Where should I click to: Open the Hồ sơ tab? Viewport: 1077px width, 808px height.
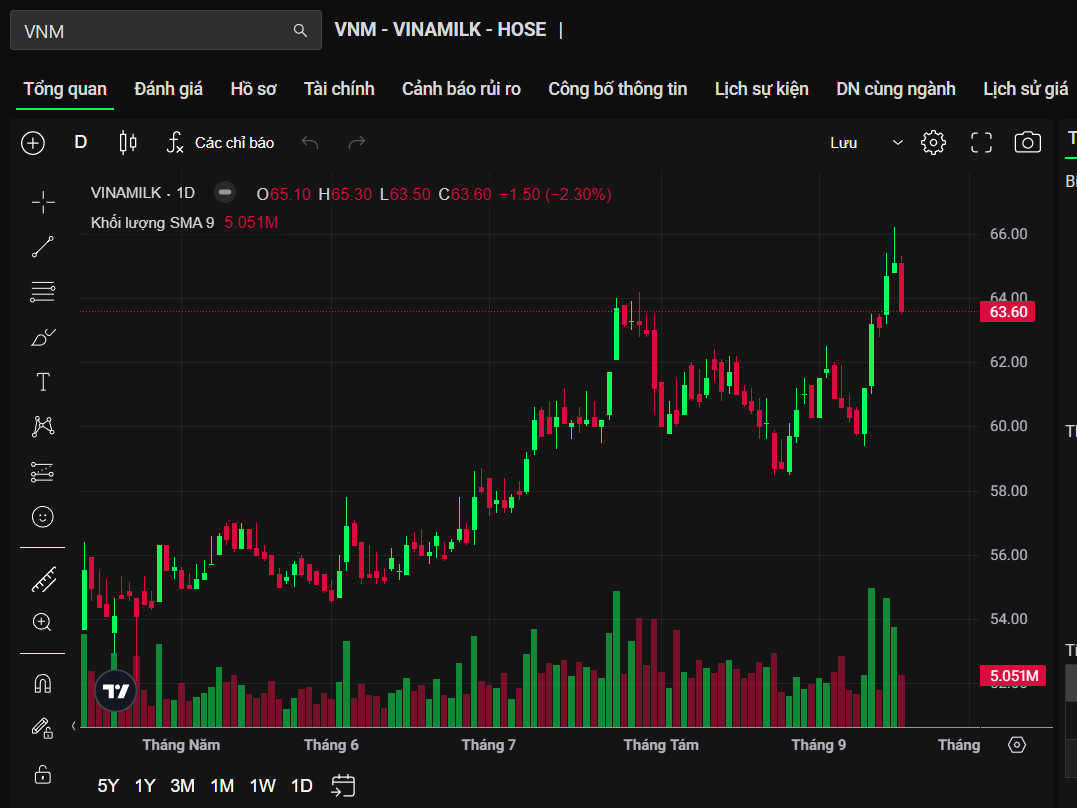pyautogui.click(x=253, y=89)
